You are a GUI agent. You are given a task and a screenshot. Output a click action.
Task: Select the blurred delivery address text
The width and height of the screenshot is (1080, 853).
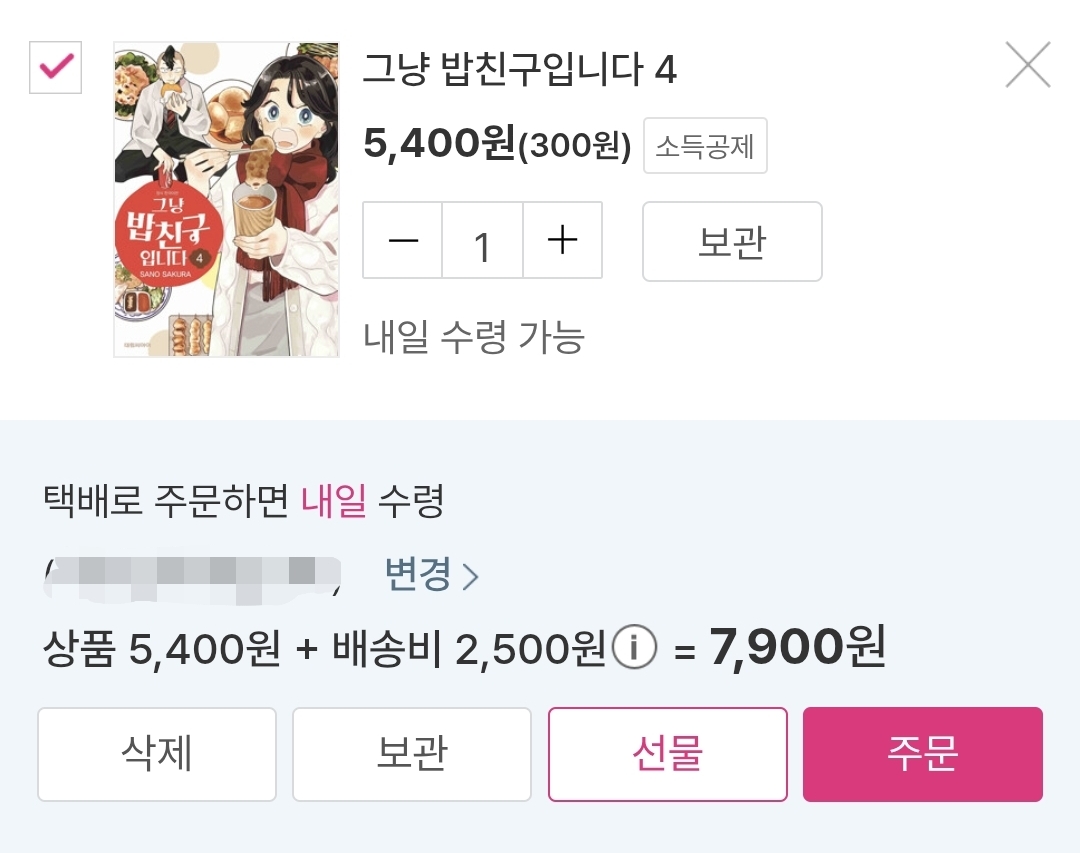192,577
